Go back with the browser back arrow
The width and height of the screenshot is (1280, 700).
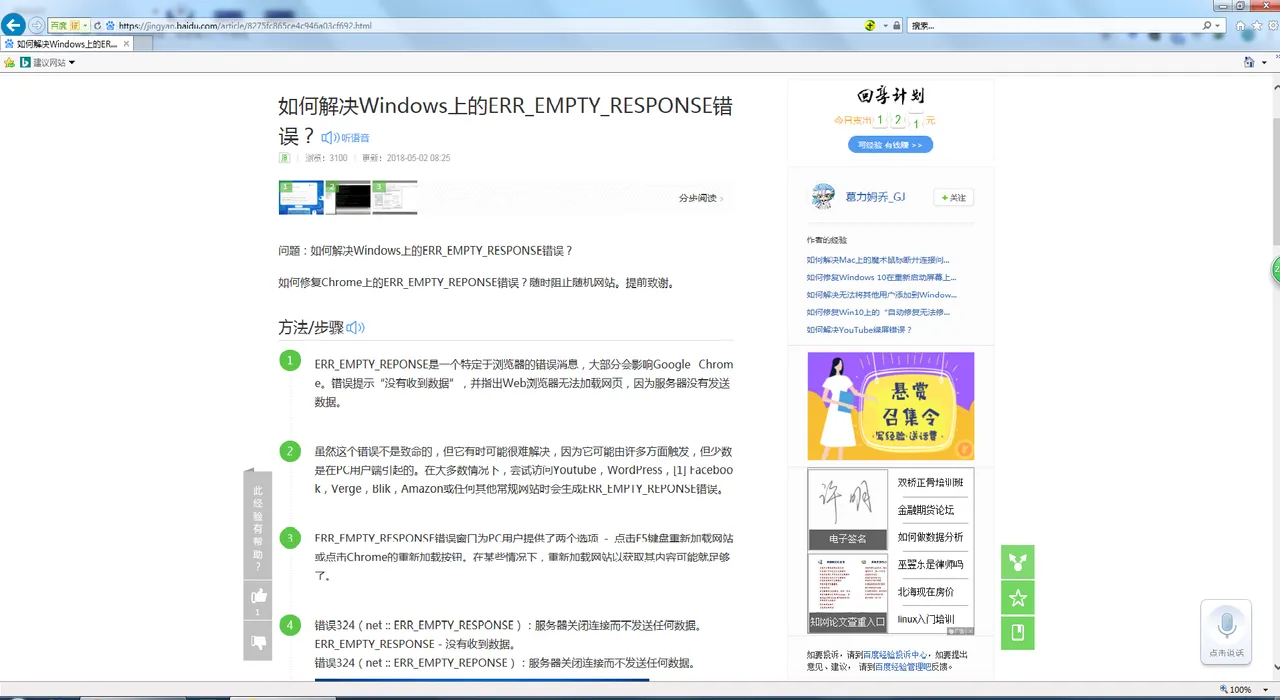pos(13,25)
